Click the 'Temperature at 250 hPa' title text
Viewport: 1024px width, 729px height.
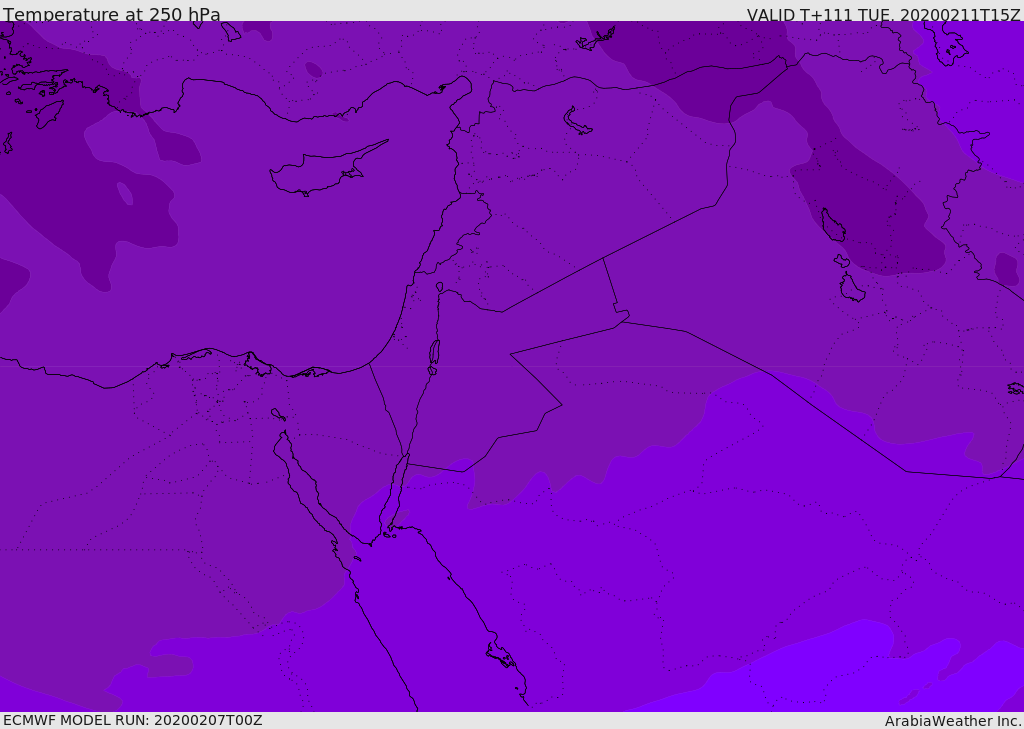pos(112,14)
